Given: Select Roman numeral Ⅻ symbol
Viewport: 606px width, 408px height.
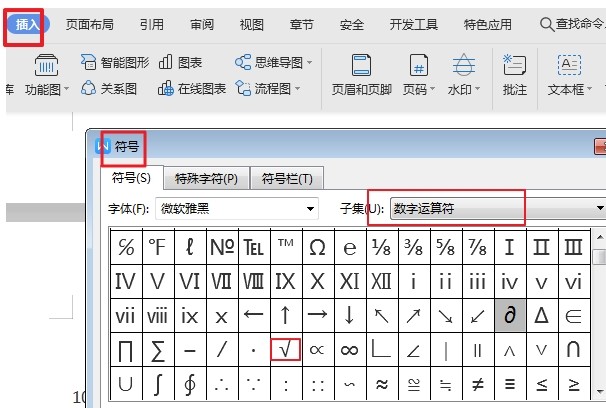Looking at the screenshot, I should point(382,281).
